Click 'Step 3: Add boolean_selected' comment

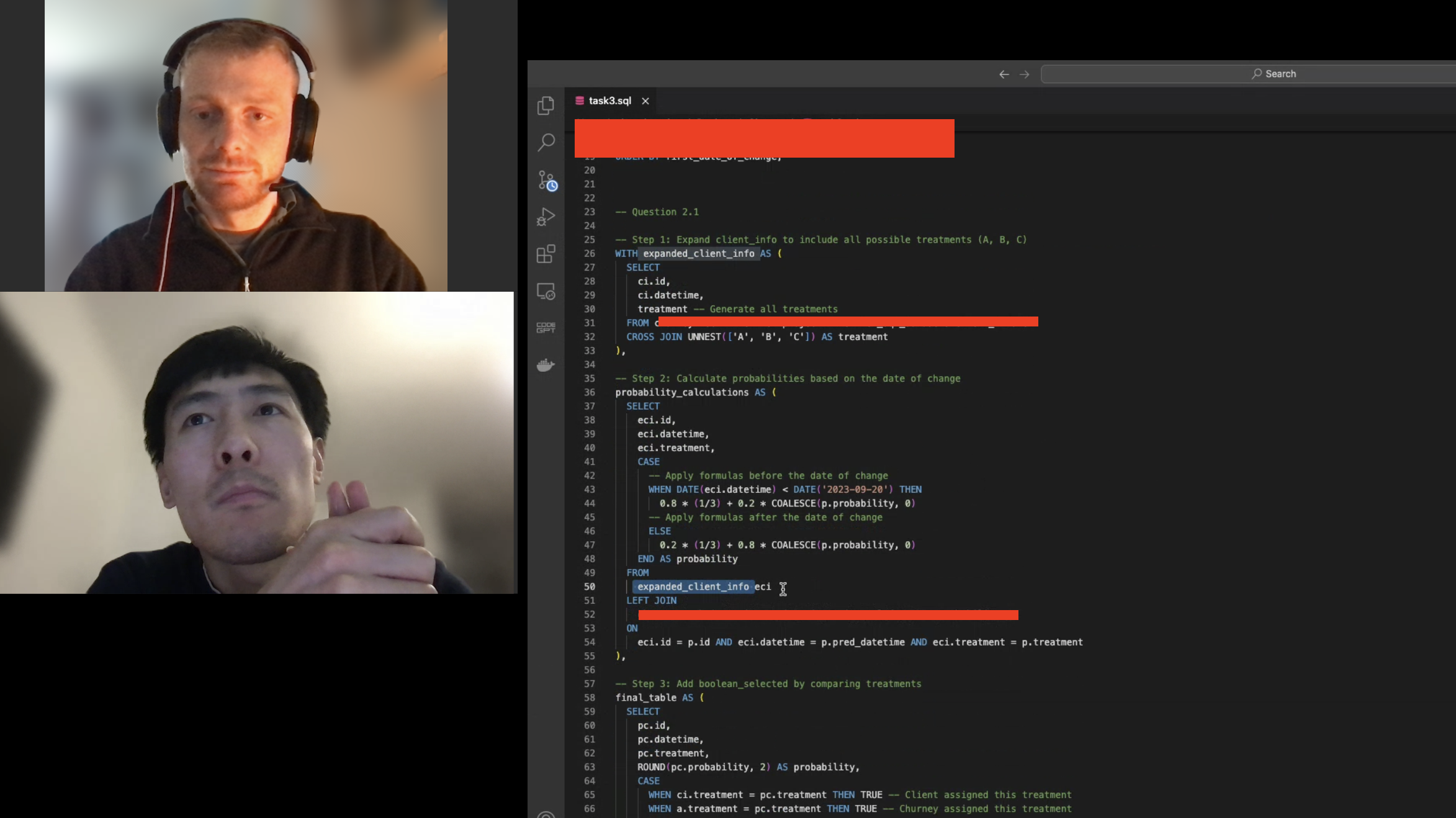tap(768, 683)
